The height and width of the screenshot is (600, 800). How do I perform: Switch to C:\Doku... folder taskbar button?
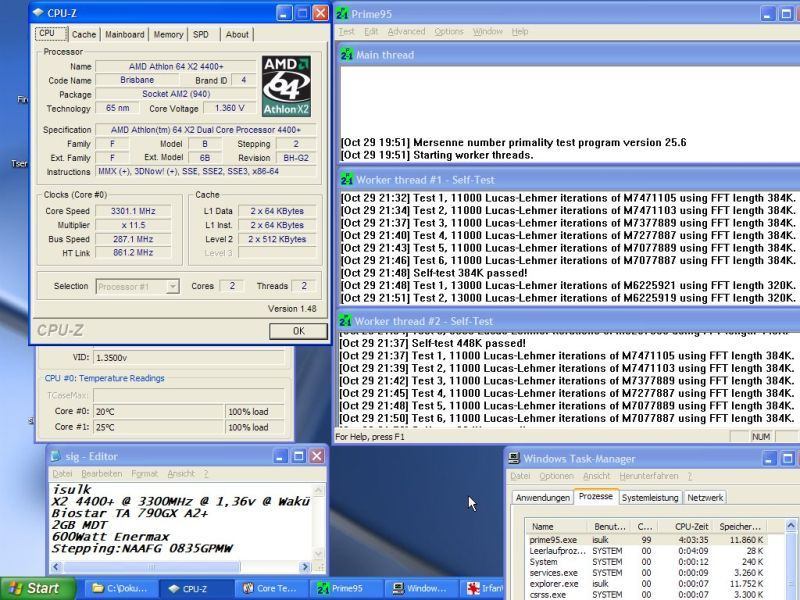pyautogui.click(x=120, y=588)
